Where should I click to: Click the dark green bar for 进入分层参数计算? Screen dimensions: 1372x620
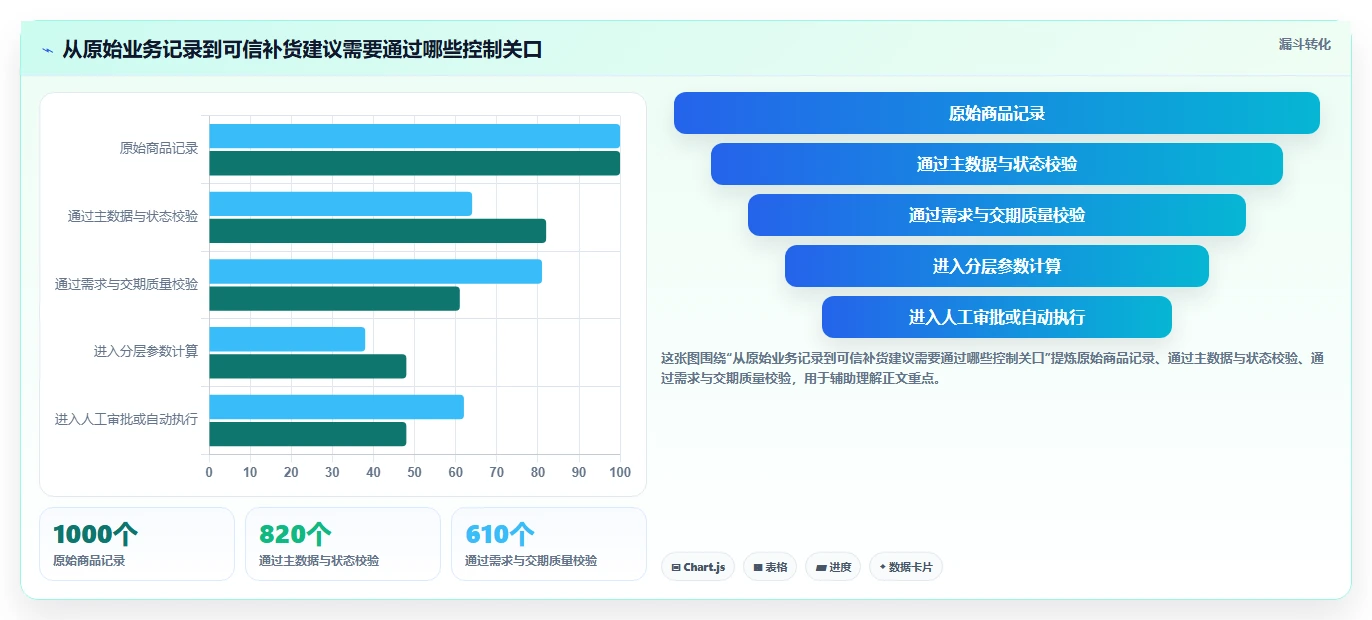[x=307, y=366]
